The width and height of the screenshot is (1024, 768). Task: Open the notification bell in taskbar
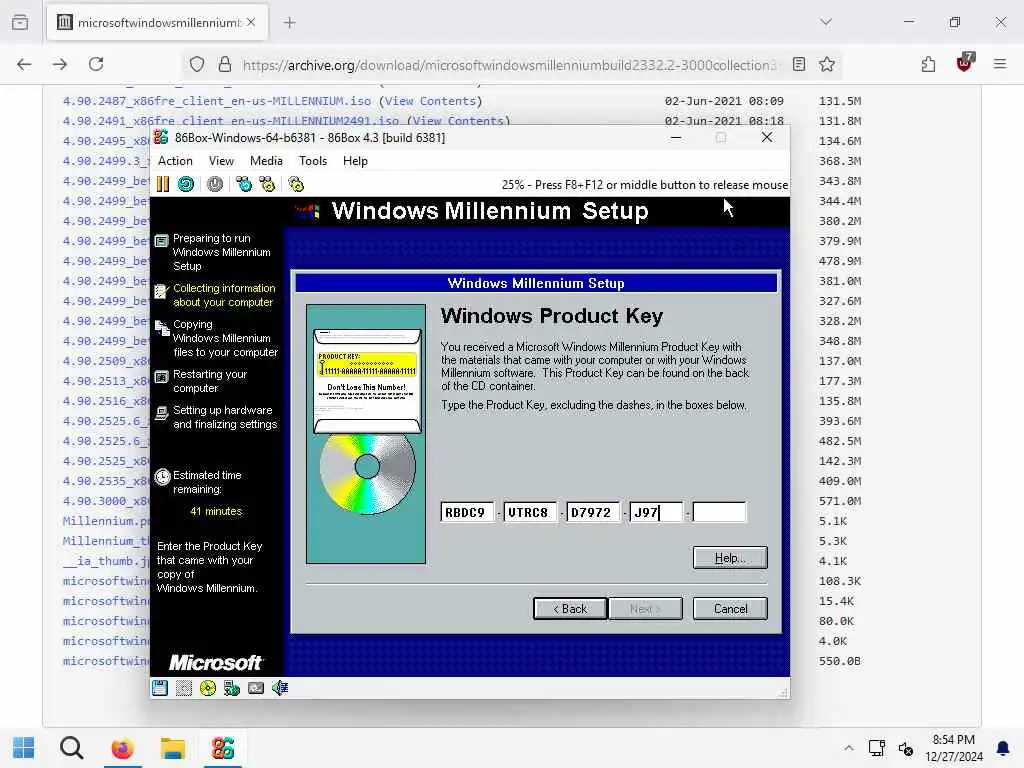point(1002,748)
